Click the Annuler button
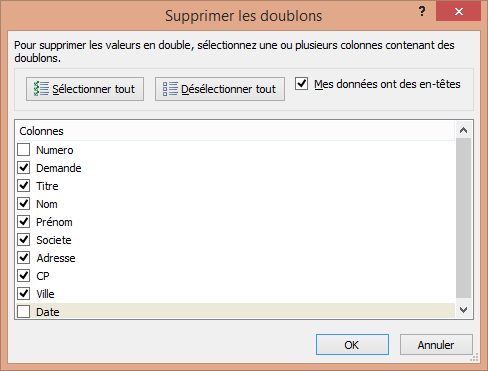 (x=436, y=345)
